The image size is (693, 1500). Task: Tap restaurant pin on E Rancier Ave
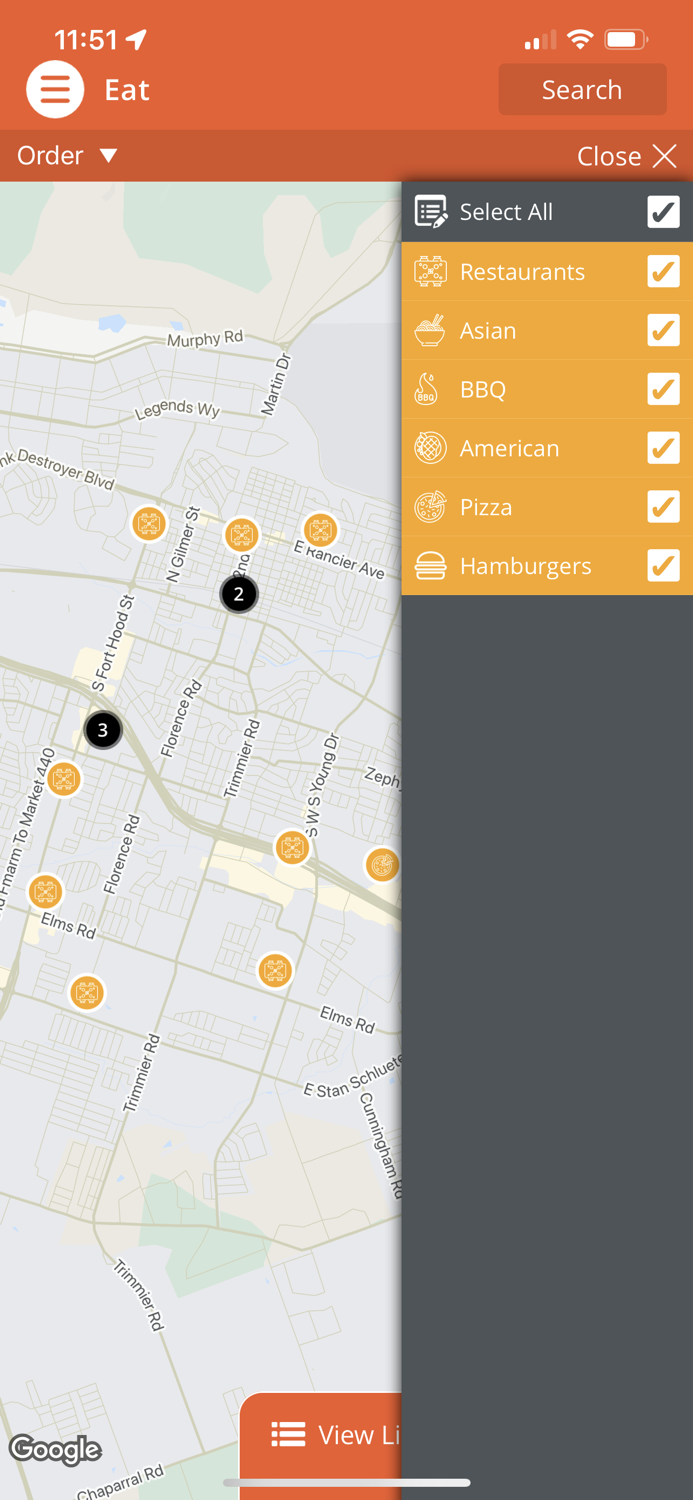tap(320, 530)
